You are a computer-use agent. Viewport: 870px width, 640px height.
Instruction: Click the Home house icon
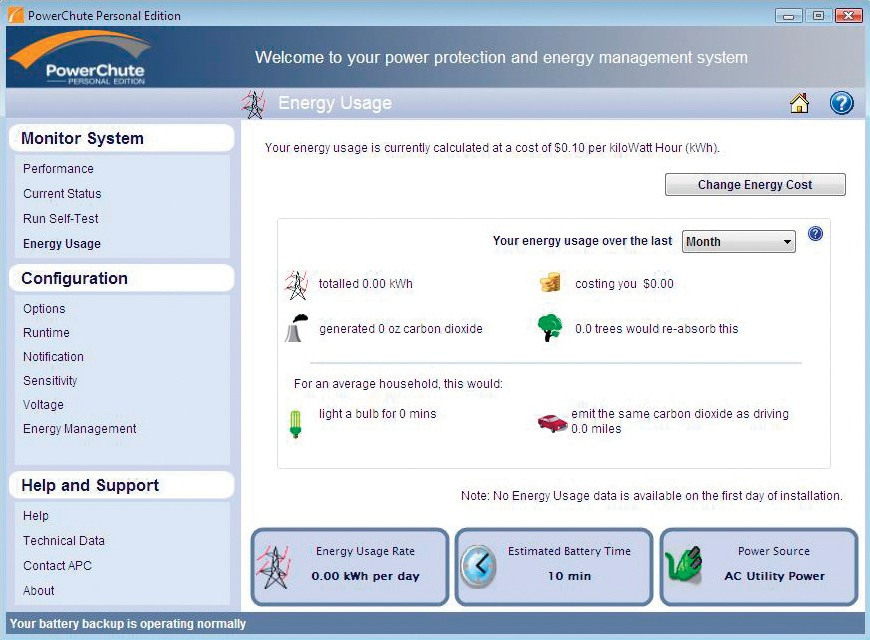point(799,103)
